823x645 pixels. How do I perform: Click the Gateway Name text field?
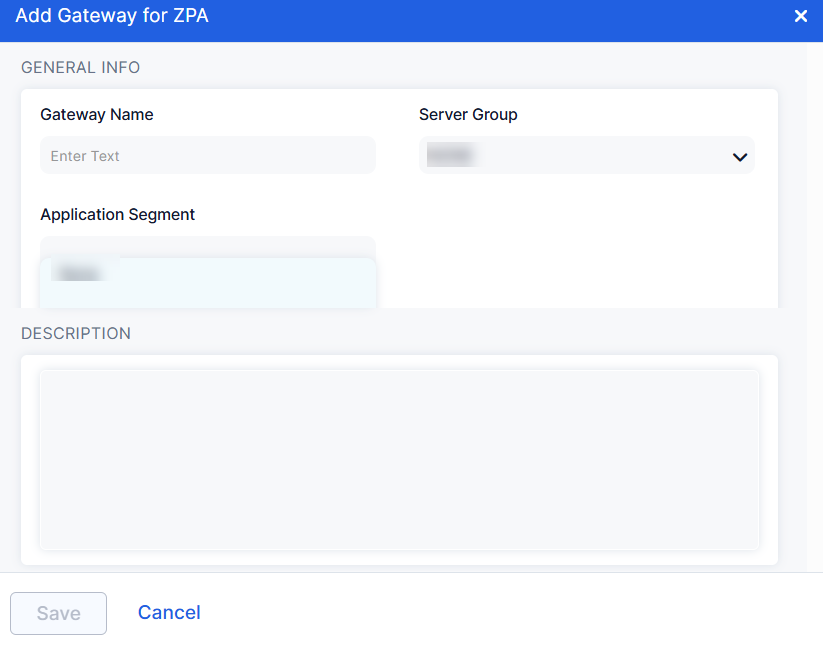point(208,155)
